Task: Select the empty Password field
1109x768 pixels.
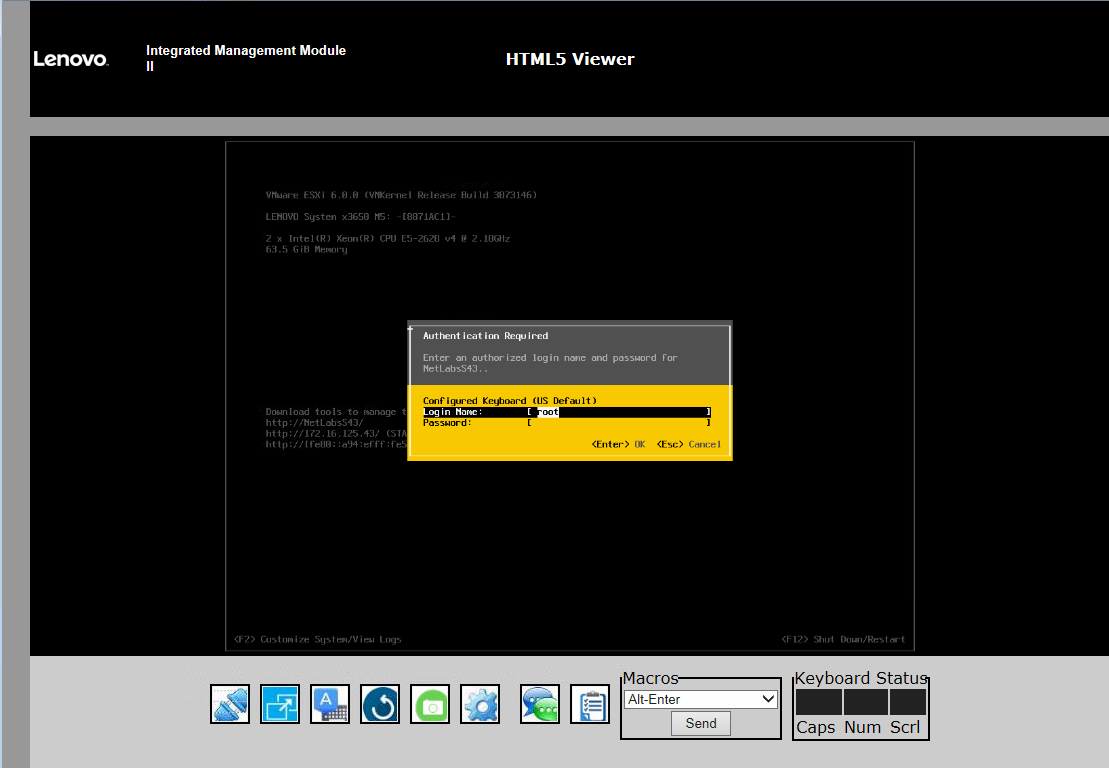Action: click(x=620, y=422)
